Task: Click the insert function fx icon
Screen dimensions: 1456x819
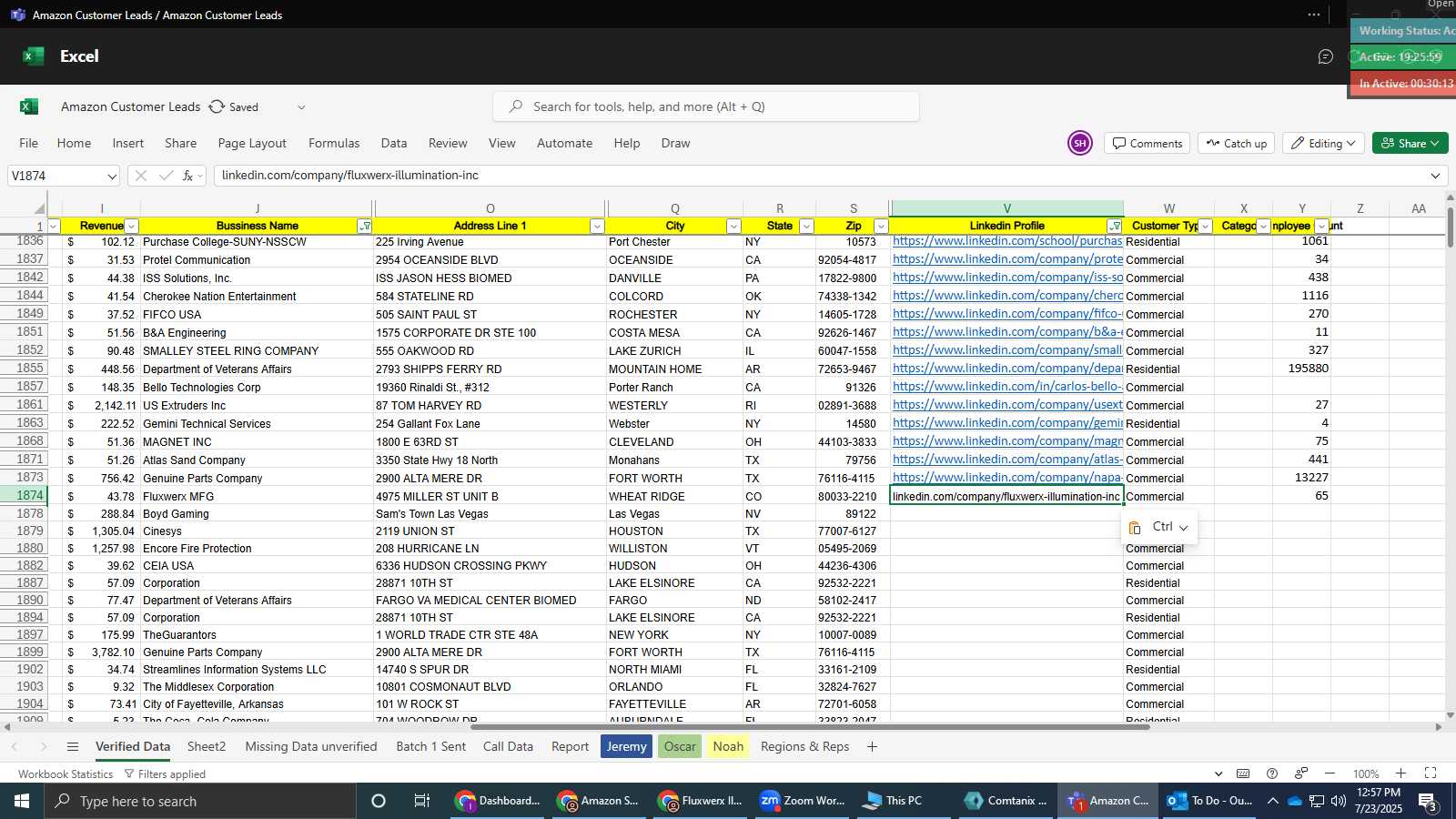Action: [x=188, y=176]
